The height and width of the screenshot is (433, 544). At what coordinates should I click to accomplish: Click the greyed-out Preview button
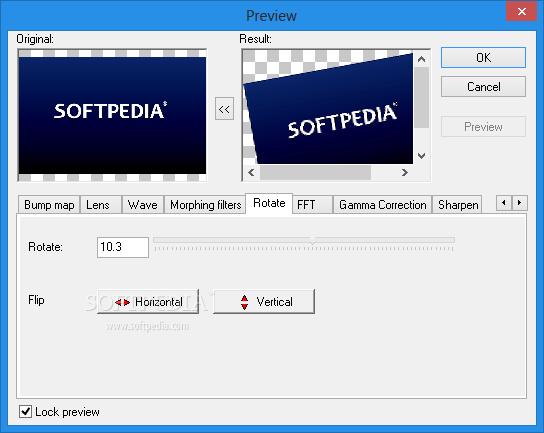coord(483,127)
